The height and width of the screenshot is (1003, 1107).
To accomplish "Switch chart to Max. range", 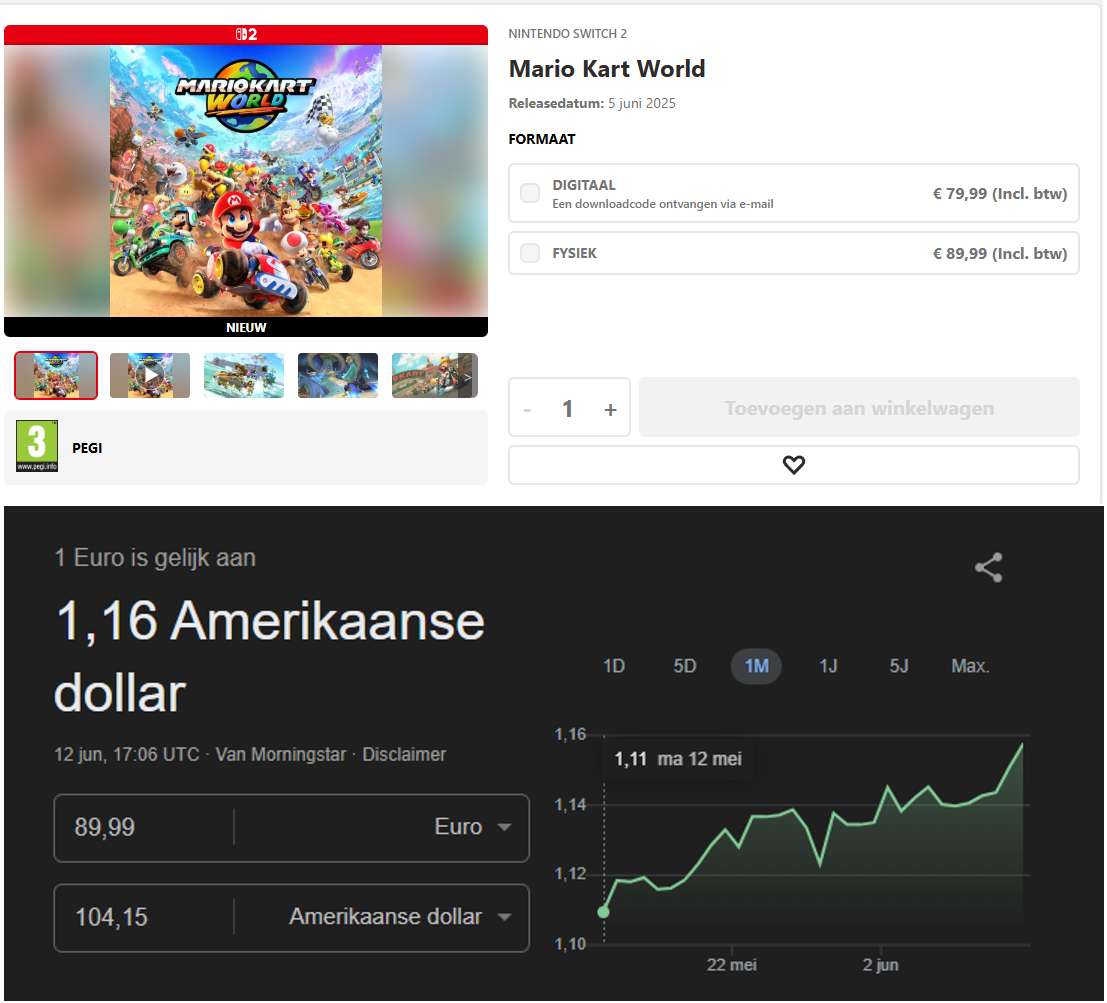I will 970,666.
